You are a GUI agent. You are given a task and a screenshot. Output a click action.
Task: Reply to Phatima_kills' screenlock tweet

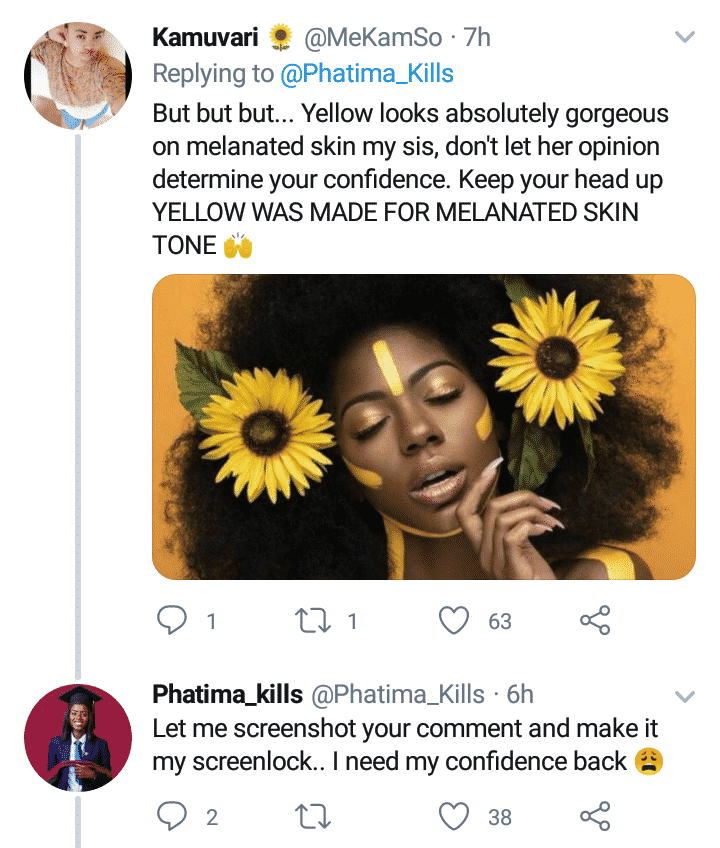[x=174, y=817]
